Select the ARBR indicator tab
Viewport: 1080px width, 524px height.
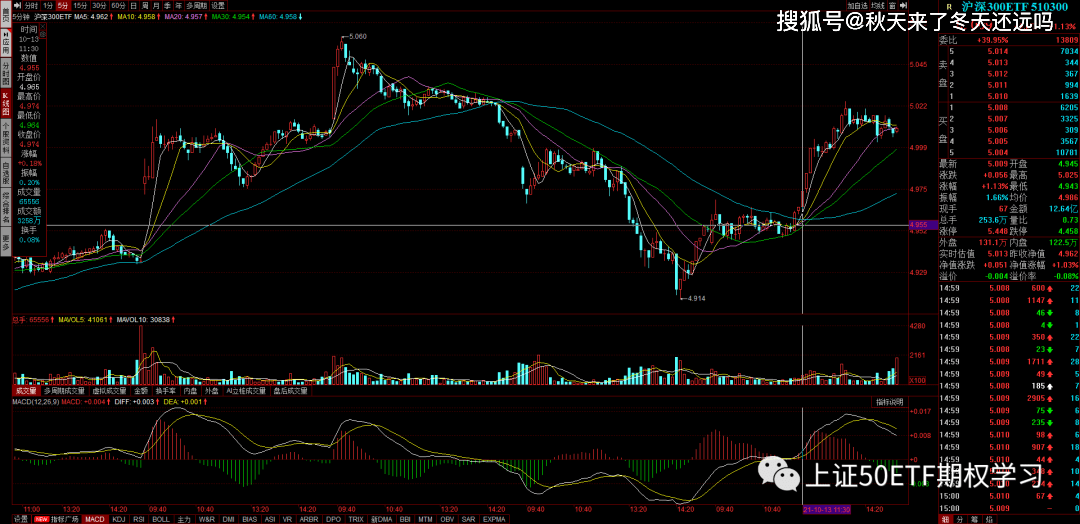(309, 519)
